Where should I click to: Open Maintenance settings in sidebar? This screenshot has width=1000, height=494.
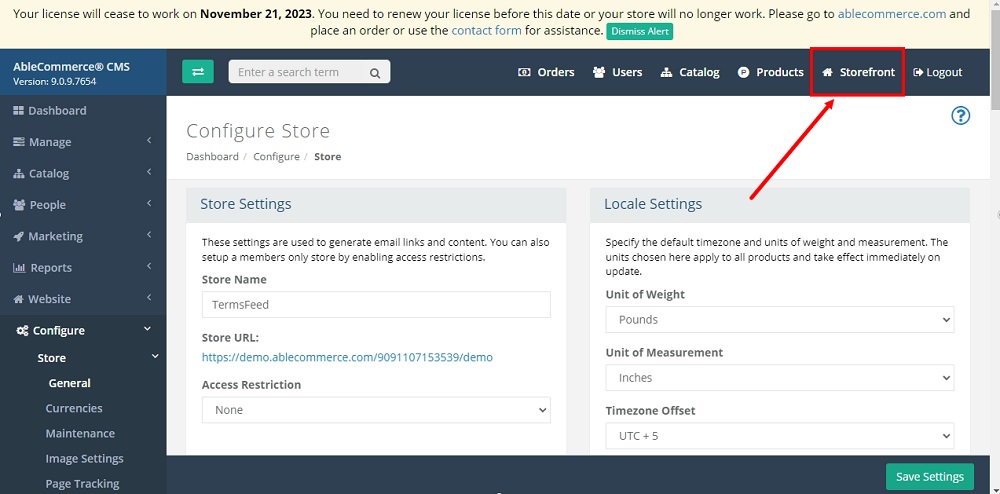pos(80,433)
